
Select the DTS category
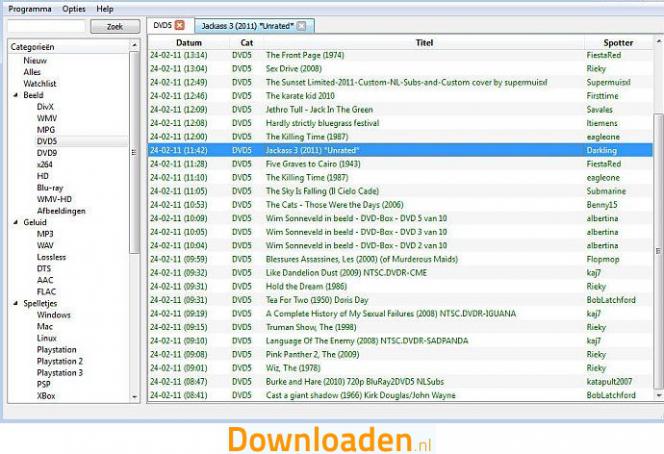point(44,269)
